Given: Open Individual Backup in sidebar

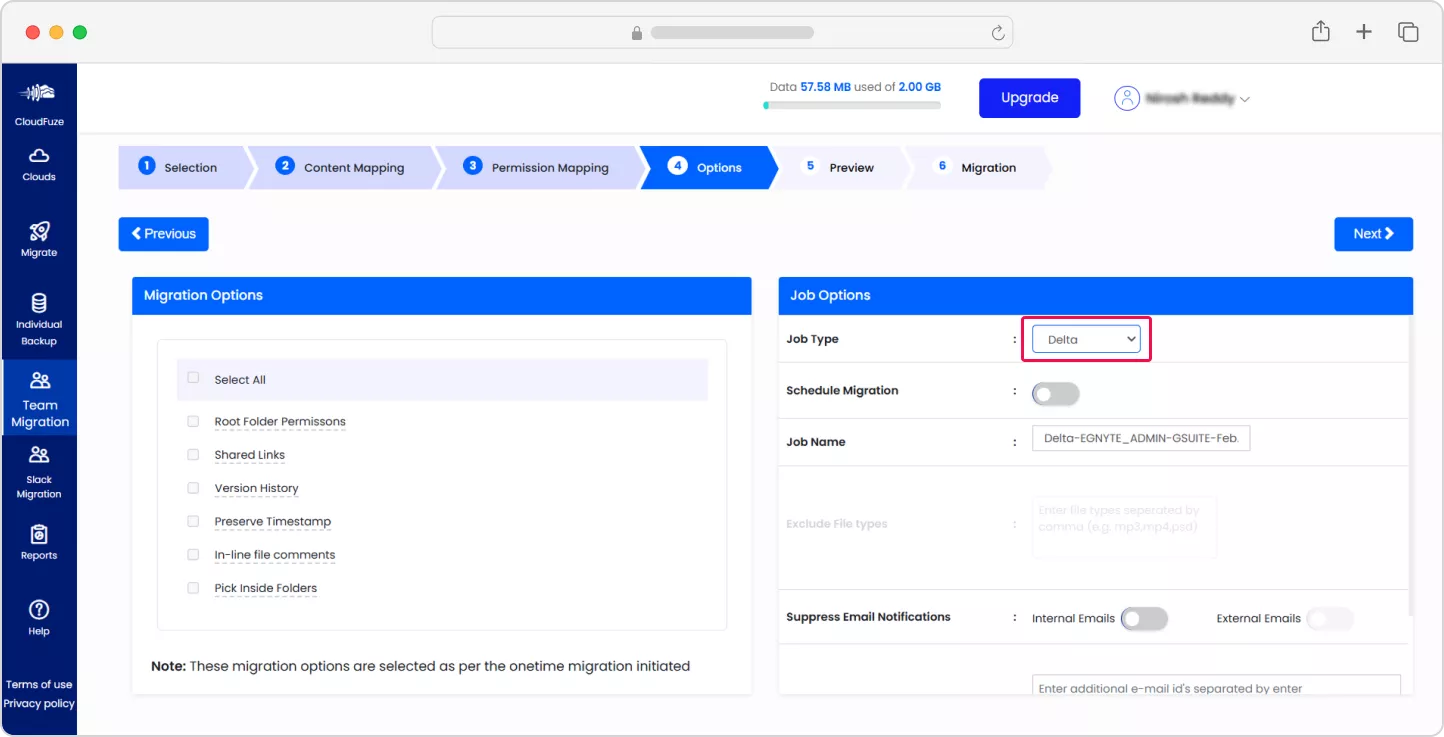Looking at the screenshot, I should pyautogui.click(x=39, y=319).
